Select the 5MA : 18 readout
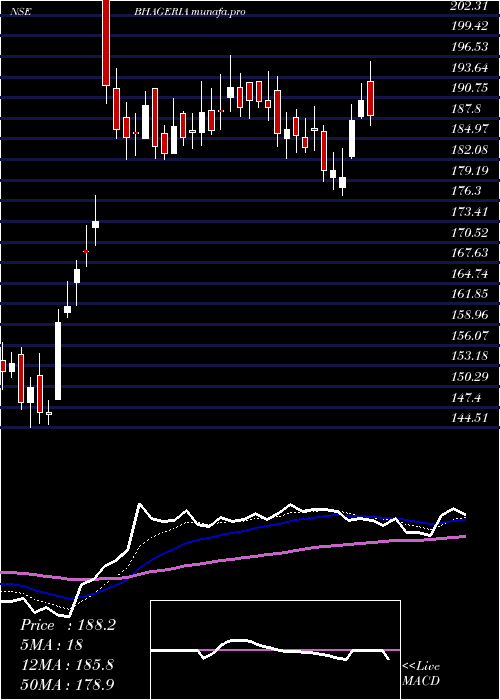Image resolution: width=500 pixels, height=700 pixels. click(51, 645)
